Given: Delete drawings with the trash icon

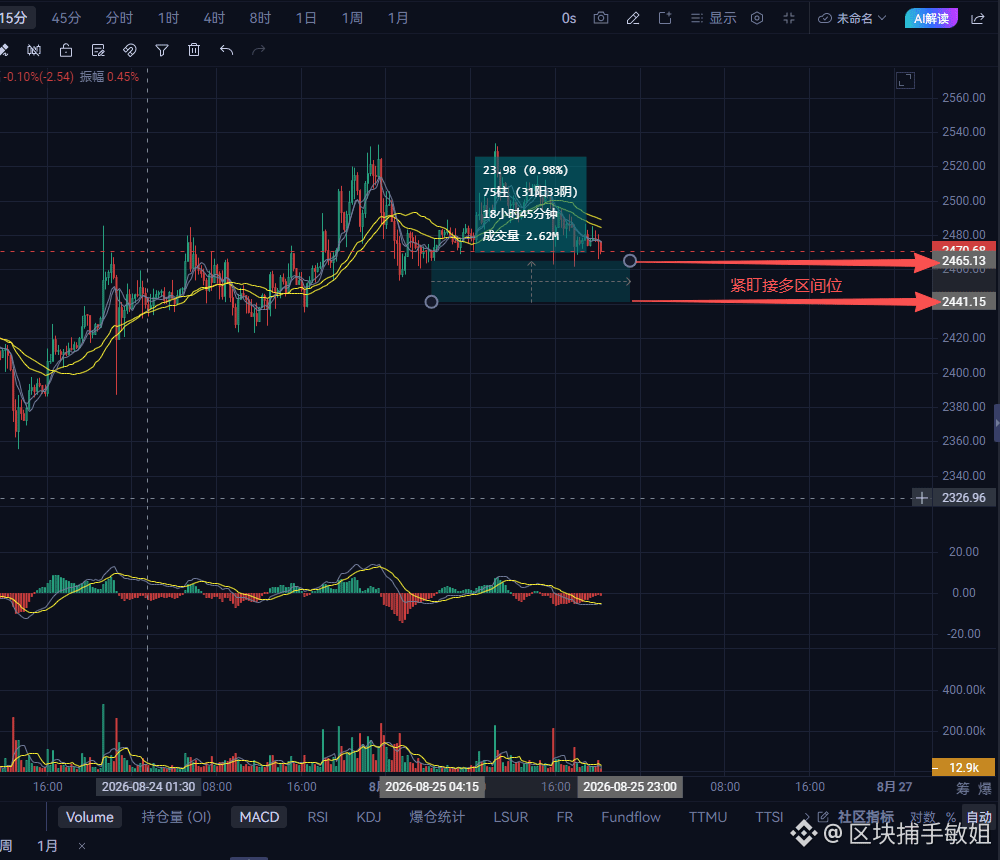Looking at the screenshot, I should pyautogui.click(x=194, y=50).
